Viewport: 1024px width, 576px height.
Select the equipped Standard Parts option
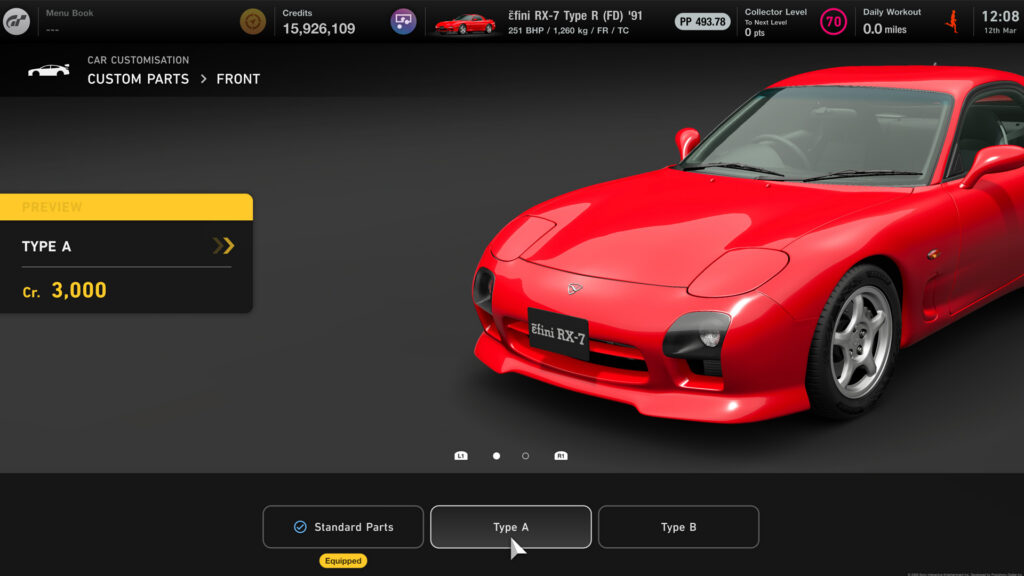[343, 527]
